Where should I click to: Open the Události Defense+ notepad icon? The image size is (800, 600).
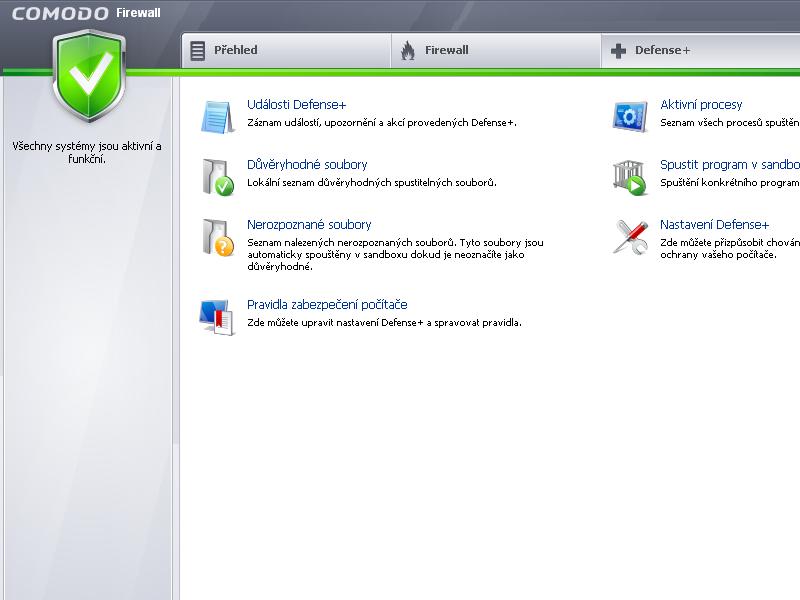point(218,116)
